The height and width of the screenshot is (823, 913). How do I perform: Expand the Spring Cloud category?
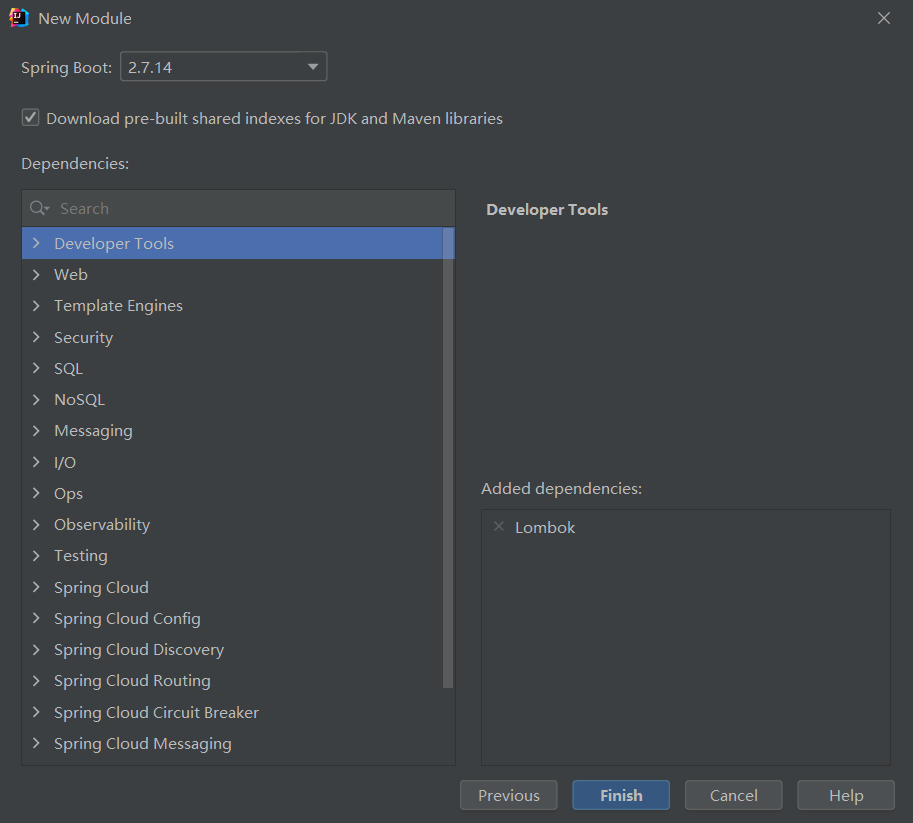coord(36,587)
